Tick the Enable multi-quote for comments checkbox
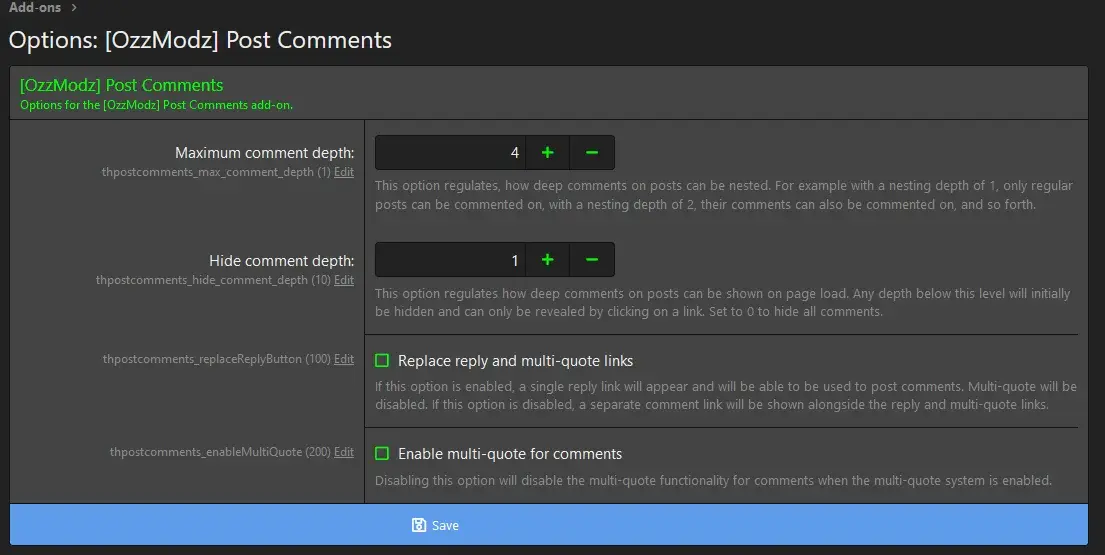The image size is (1105, 555). tap(382, 453)
